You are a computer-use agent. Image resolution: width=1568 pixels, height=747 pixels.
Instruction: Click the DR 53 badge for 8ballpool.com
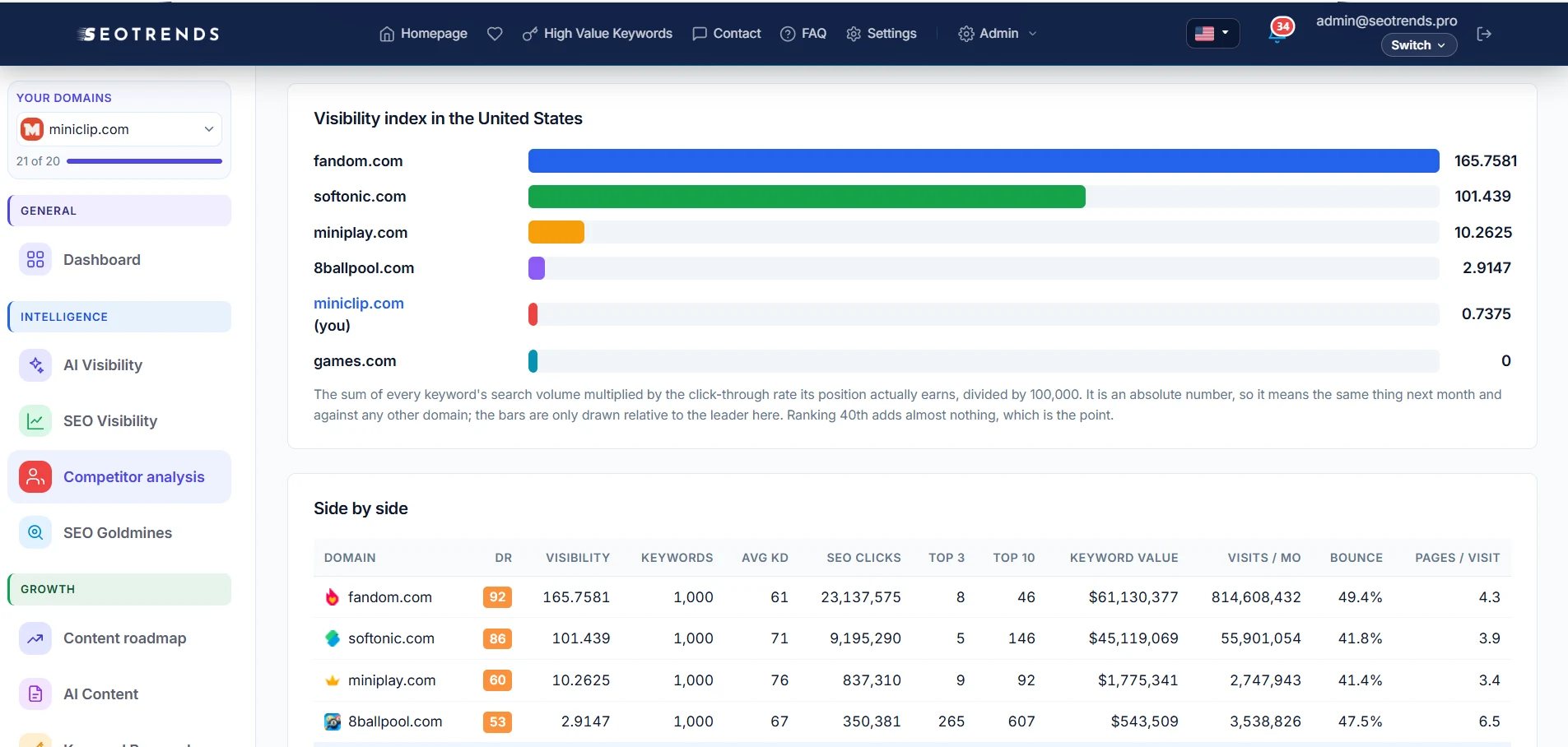497,721
